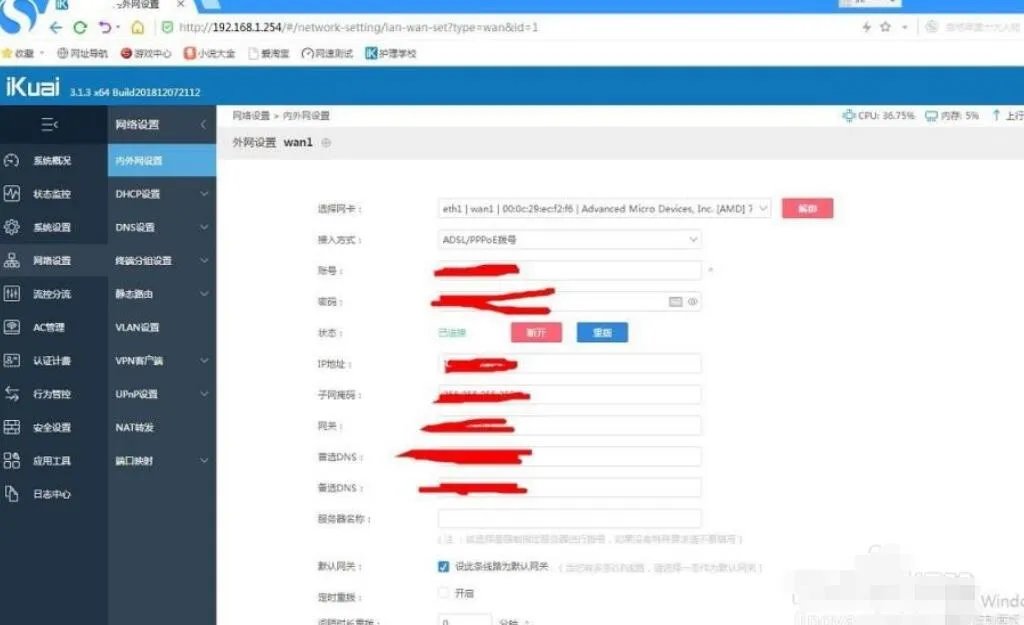Expand the DHCP设置 submenu chevron
The image size is (1024, 625).
tap(204, 193)
